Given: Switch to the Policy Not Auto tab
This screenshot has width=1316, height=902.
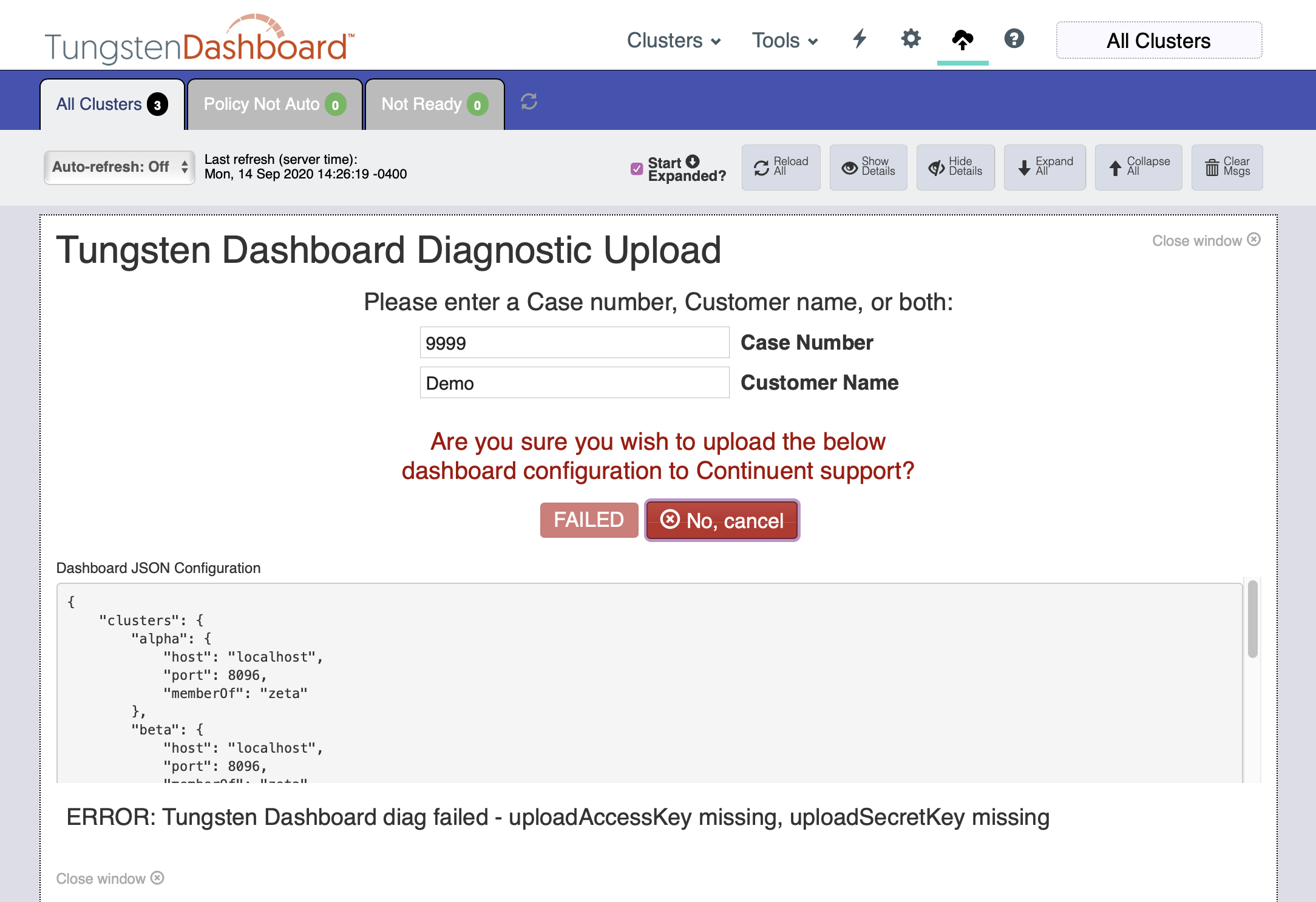Looking at the screenshot, I should [x=275, y=104].
